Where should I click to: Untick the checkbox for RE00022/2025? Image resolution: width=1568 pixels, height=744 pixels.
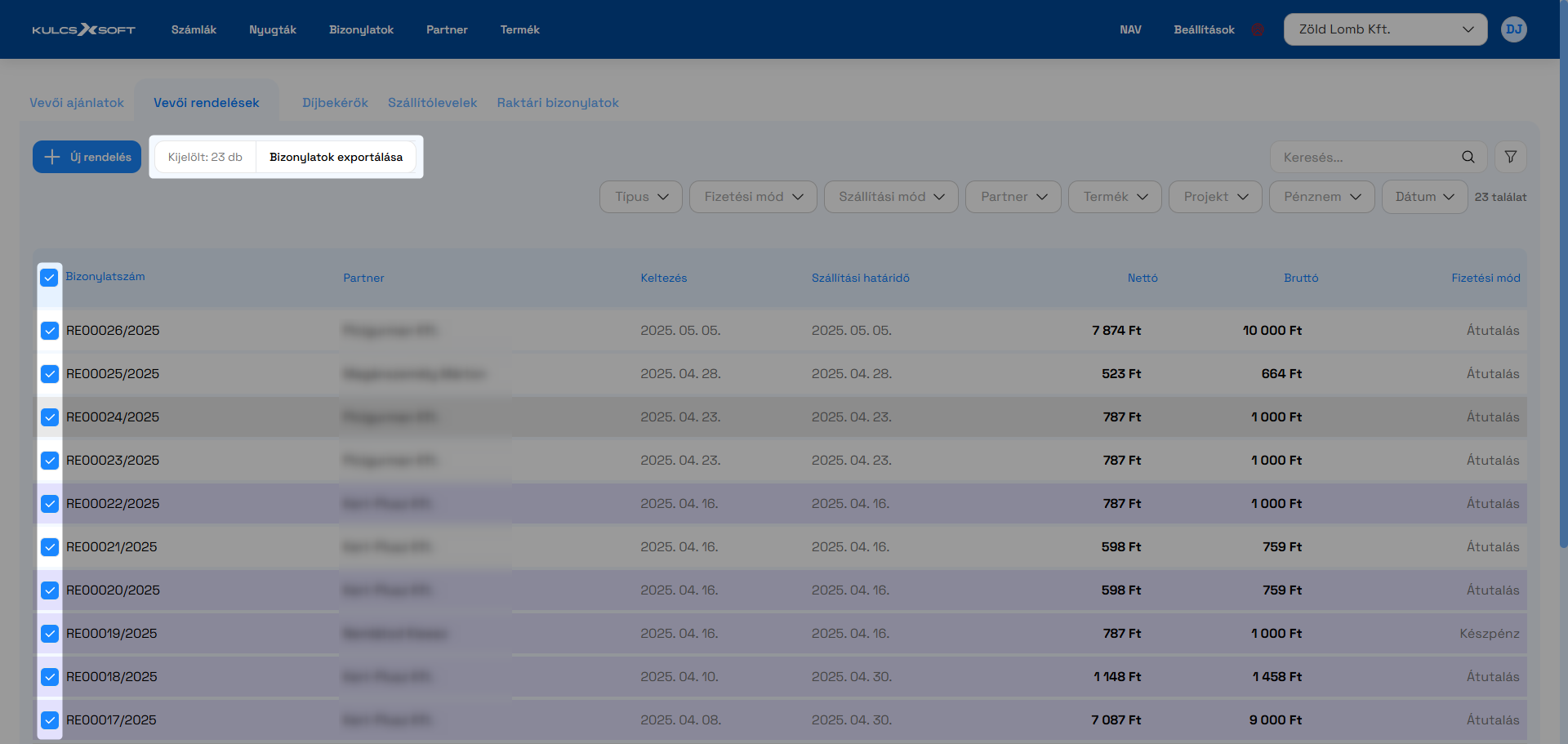[50, 504]
